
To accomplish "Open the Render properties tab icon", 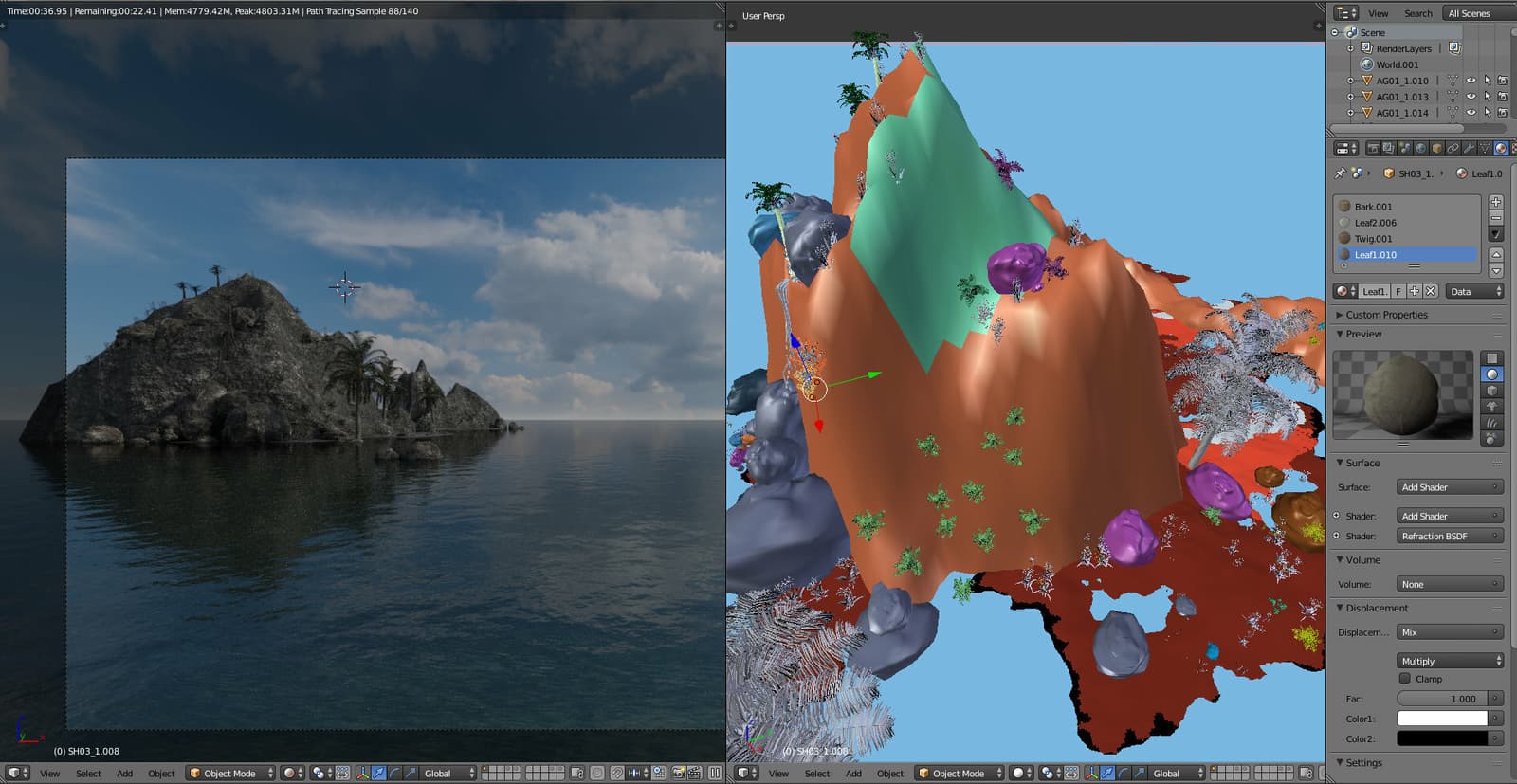I will pyautogui.click(x=1372, y=148).
